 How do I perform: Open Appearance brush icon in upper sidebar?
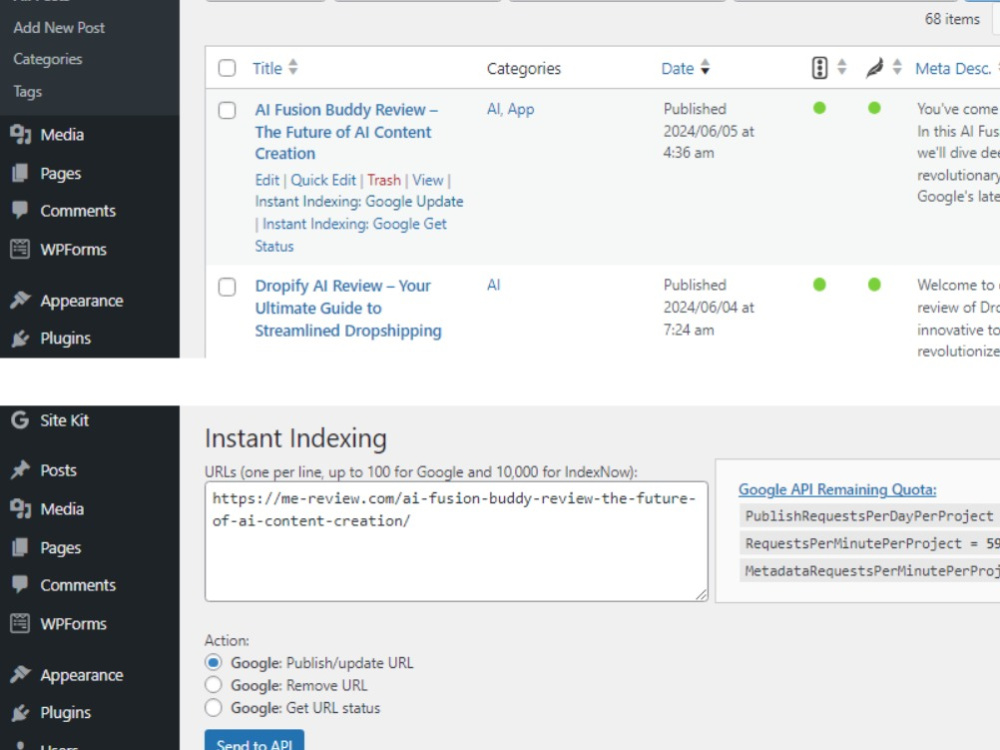tap(20, 300)
